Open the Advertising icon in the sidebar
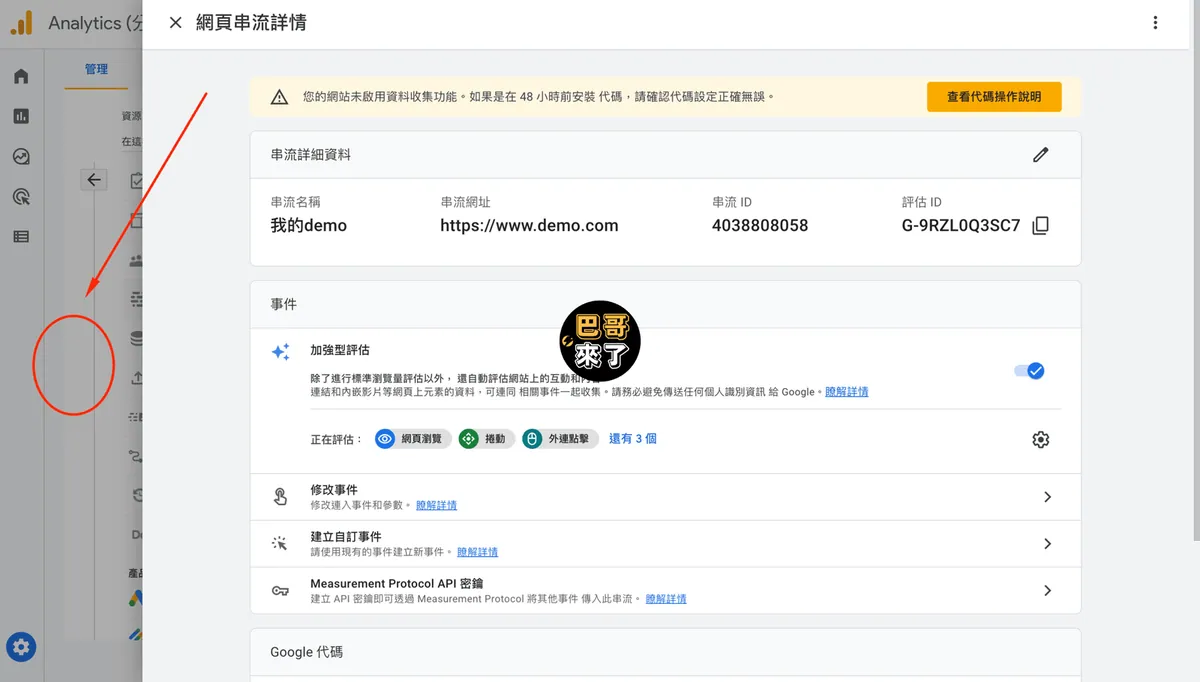The image size is (1200, 682). pyautogui.click(x=21, y=196)
